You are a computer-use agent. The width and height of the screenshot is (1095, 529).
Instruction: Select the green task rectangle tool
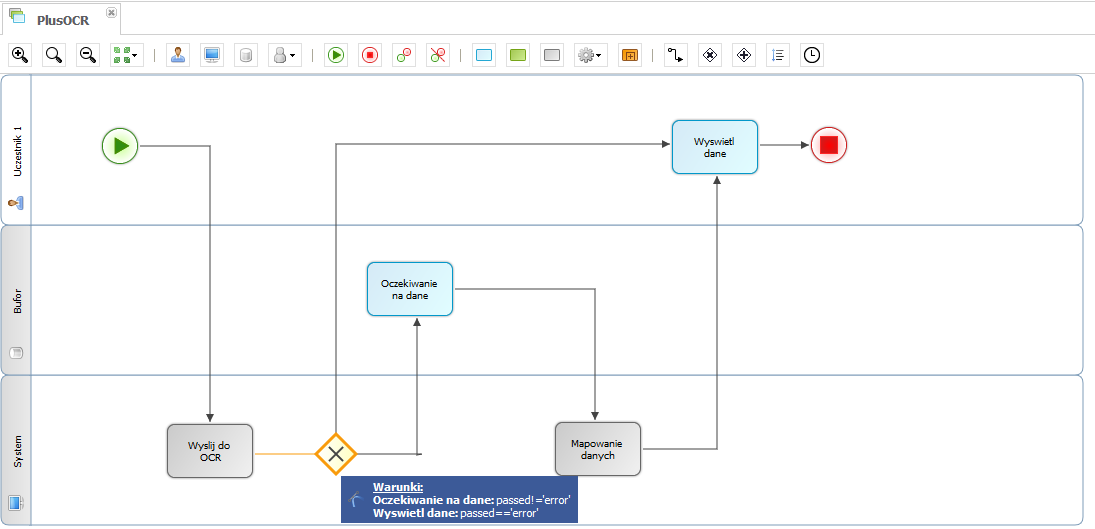518,55
